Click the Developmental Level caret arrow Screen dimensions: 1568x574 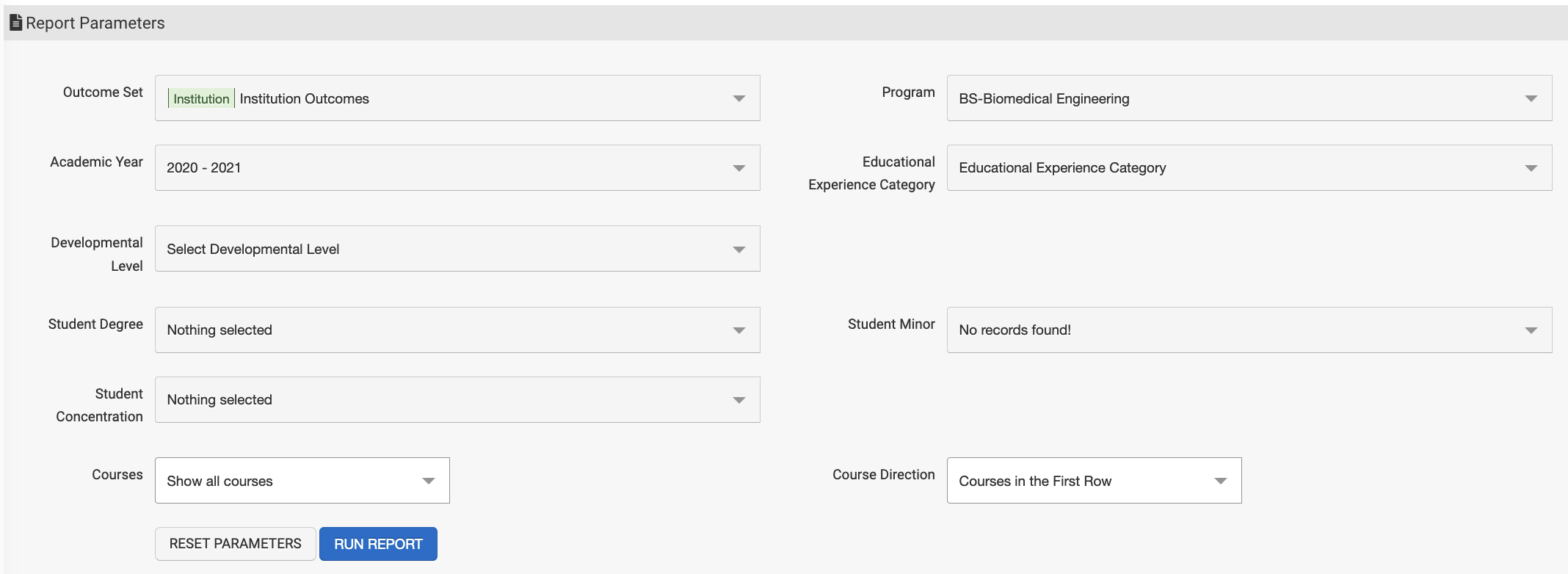click(x=738, y=250)
